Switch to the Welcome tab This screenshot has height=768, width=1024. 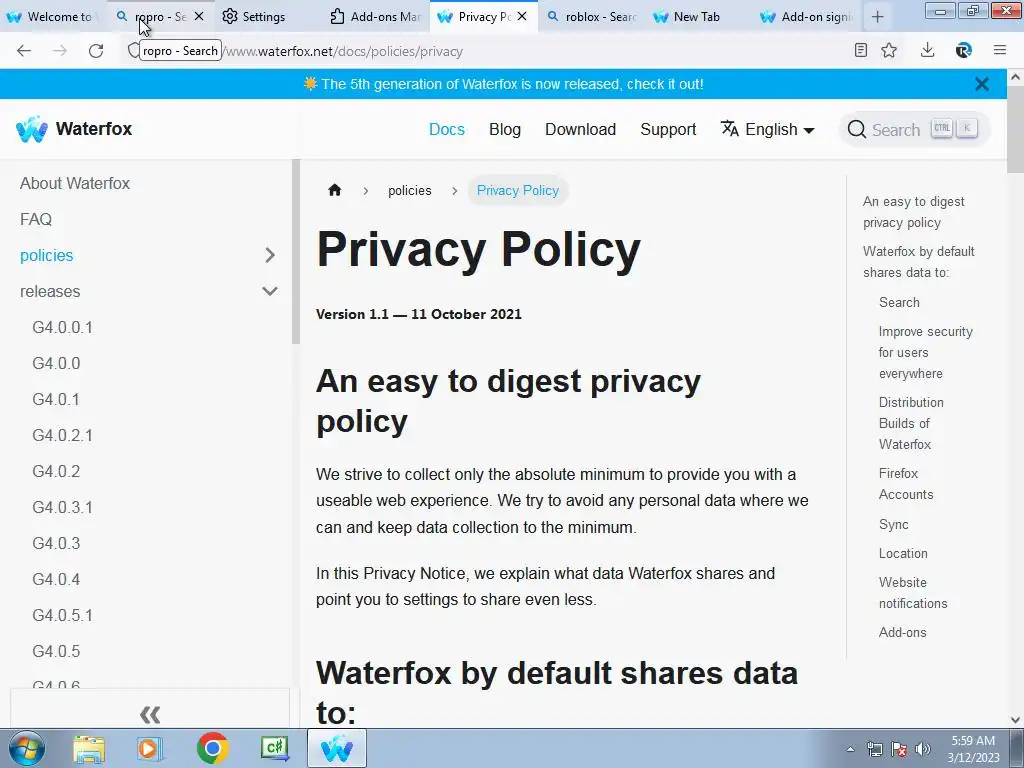[52, 17]
